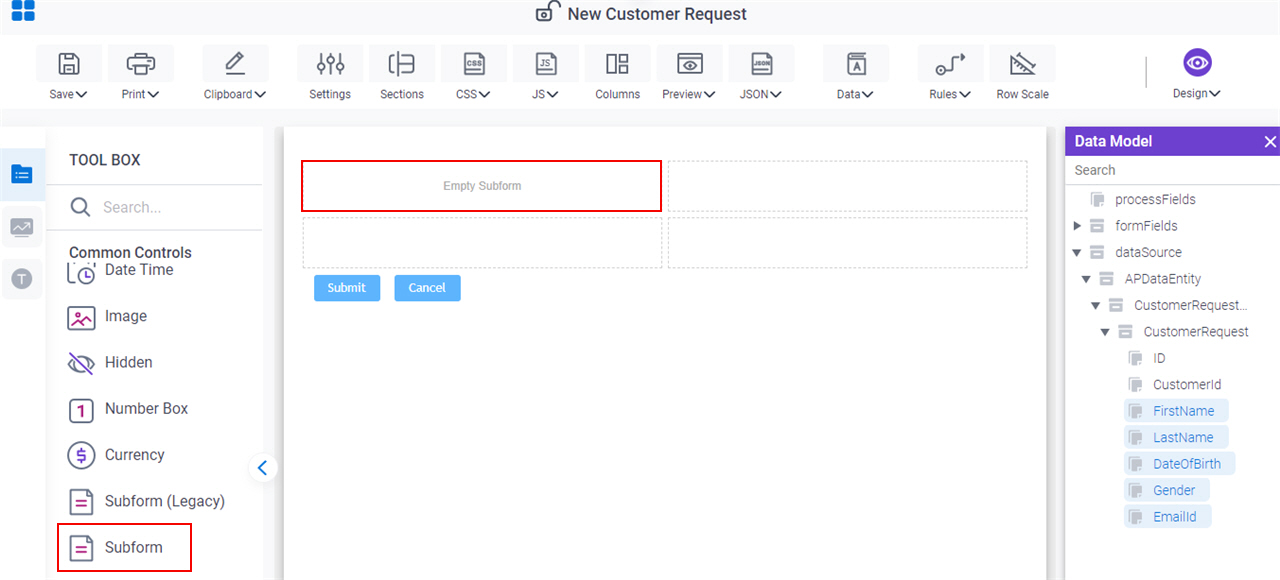Select the Gender field

1167,490
